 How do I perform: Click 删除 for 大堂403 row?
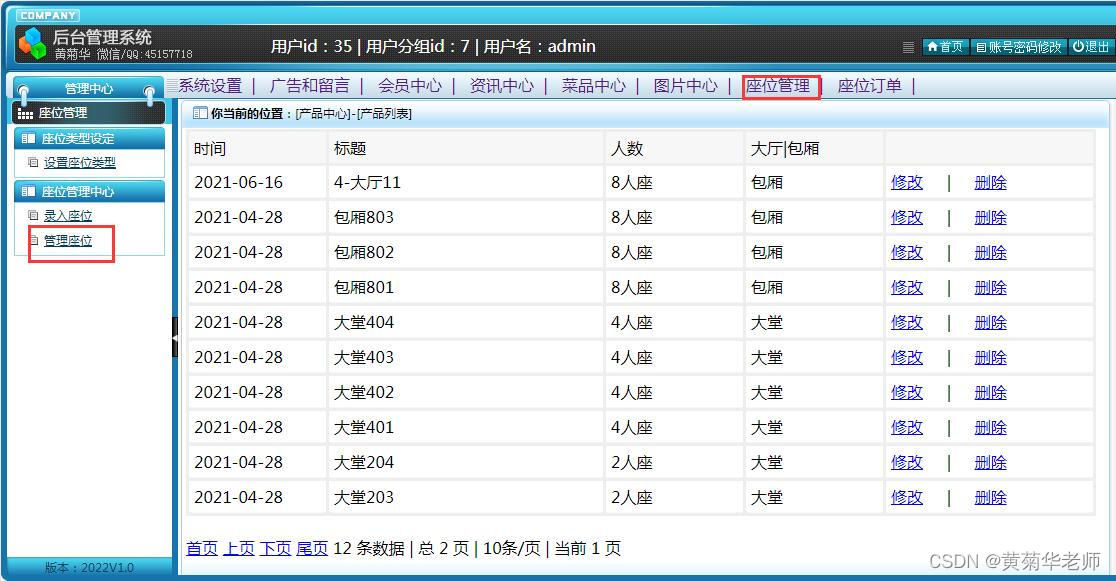coord(990,357)
